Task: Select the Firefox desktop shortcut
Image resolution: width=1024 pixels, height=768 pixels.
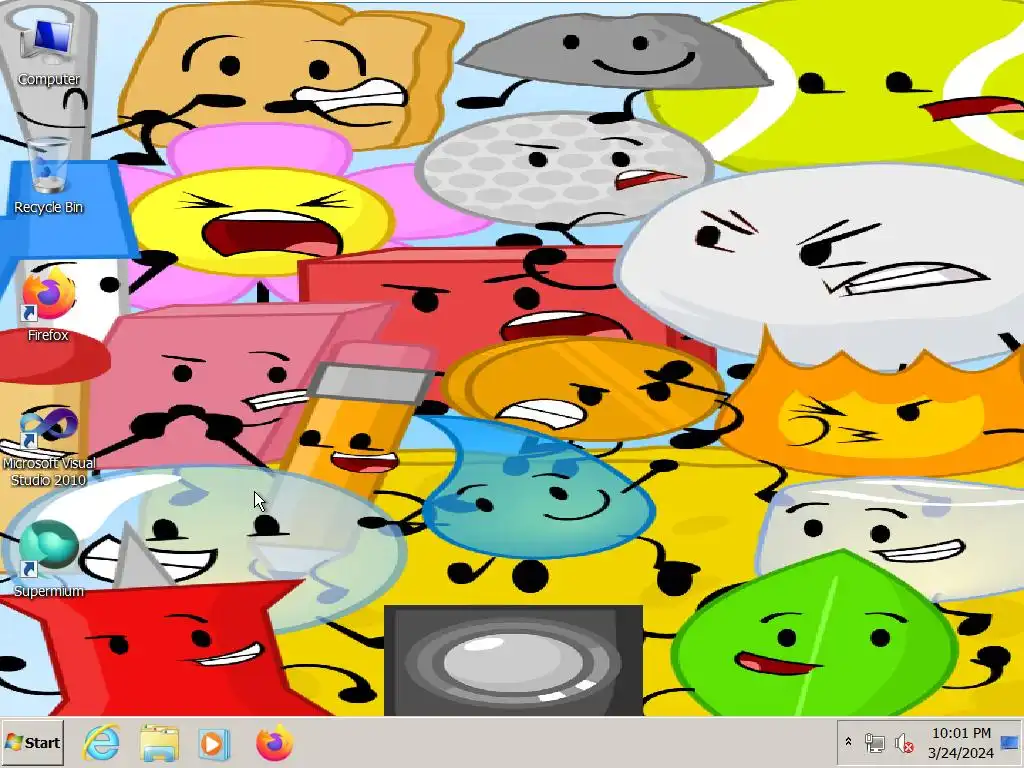Action: 48,306
